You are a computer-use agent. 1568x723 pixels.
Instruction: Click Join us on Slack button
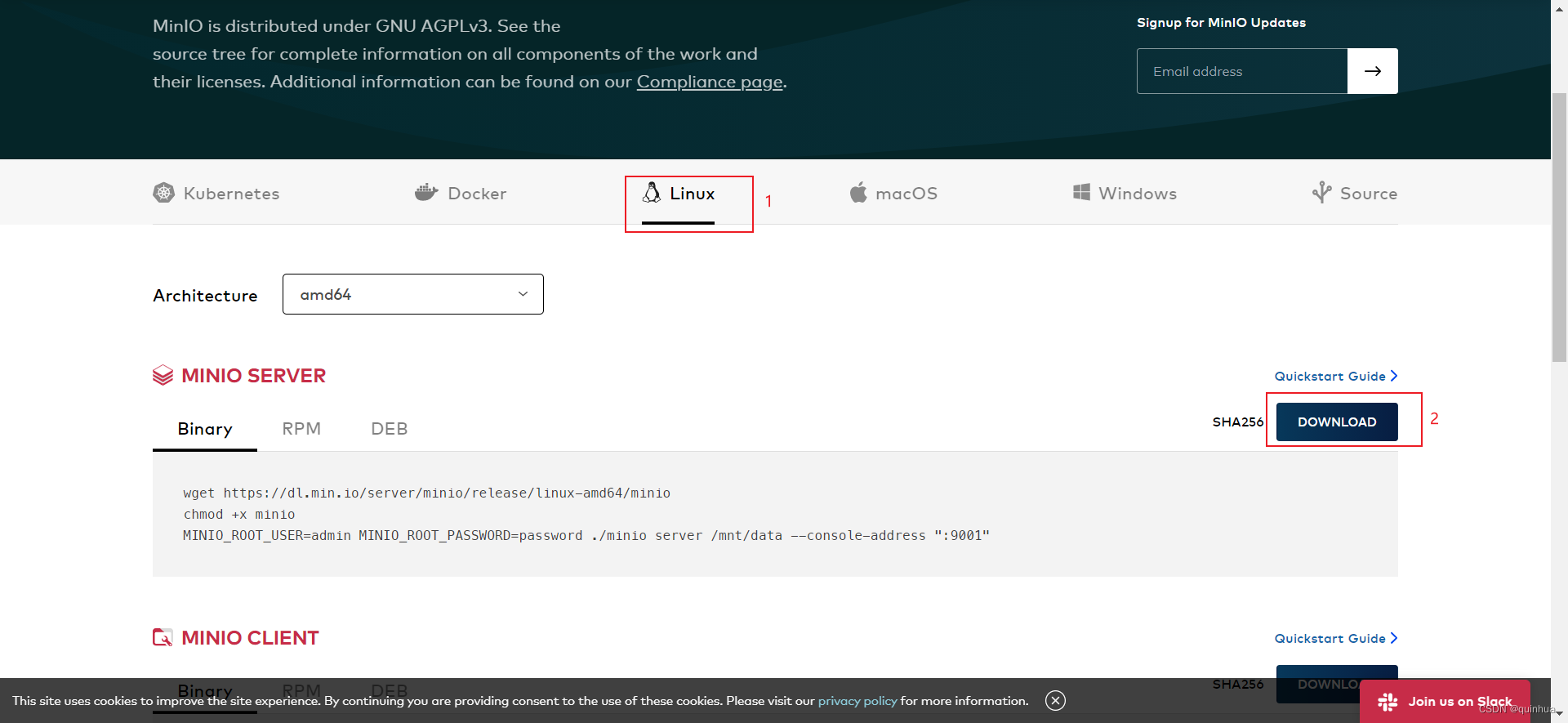[x=1445, y=701]
